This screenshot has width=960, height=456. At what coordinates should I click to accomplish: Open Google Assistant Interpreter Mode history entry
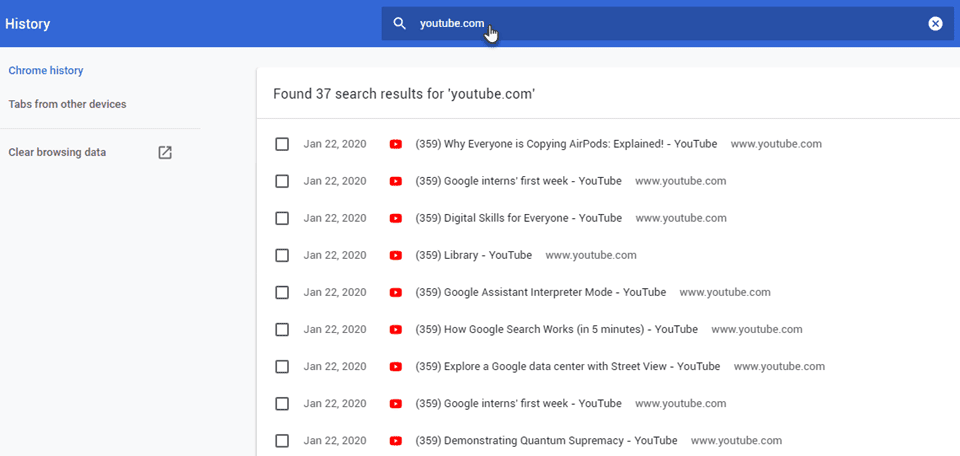[540, 292]
